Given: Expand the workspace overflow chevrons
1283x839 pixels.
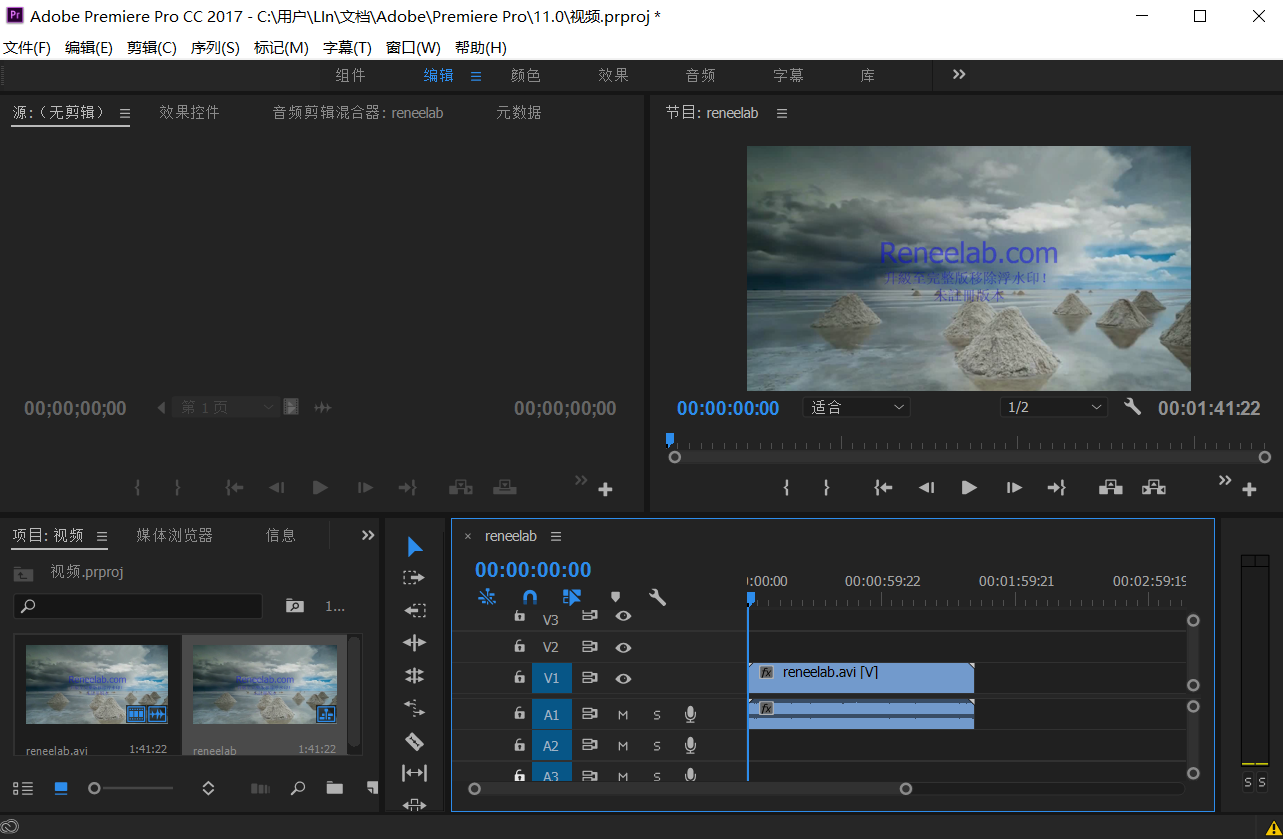Looking at the screenshot, I should click(959, 75).
